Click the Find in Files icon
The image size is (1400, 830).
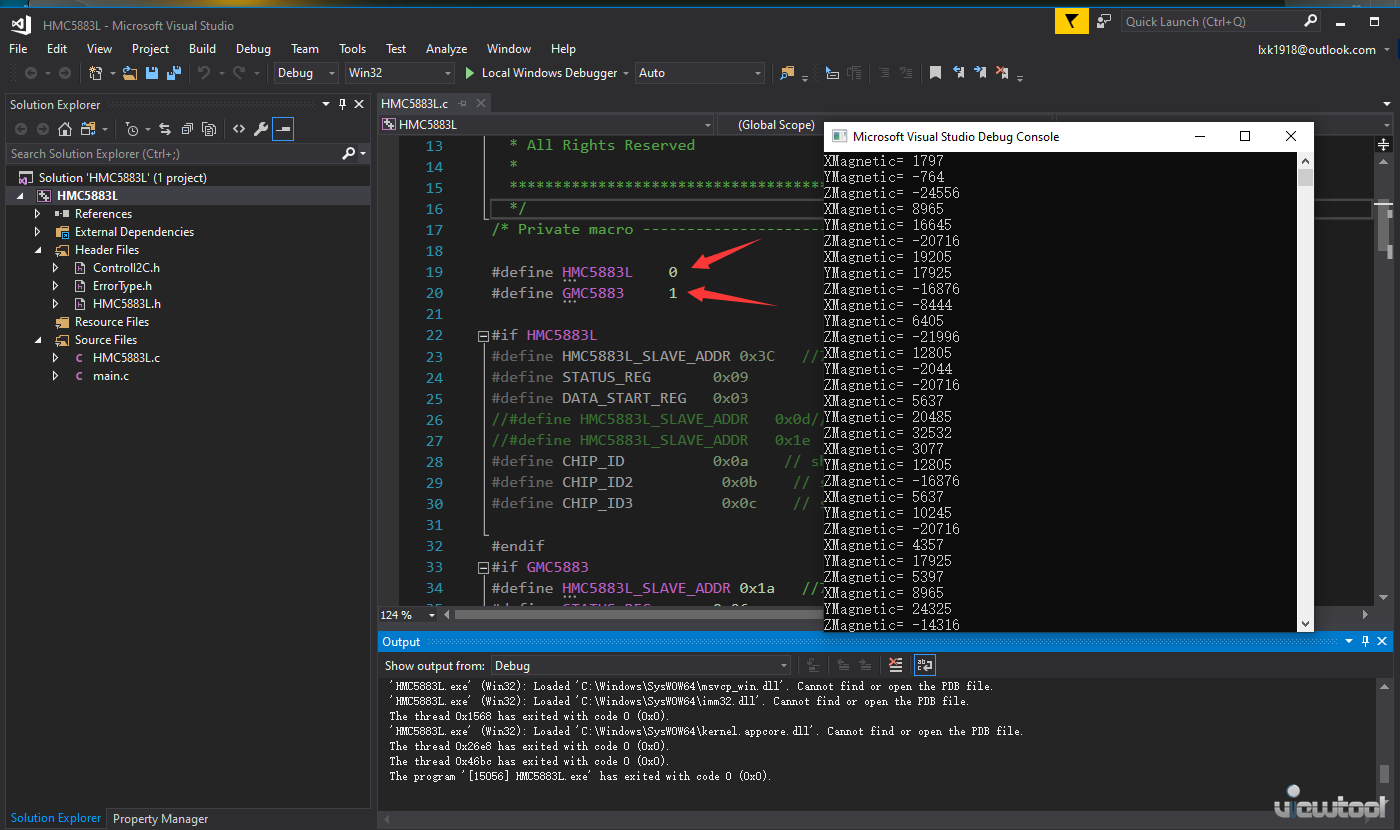click(x=786, y=73)
